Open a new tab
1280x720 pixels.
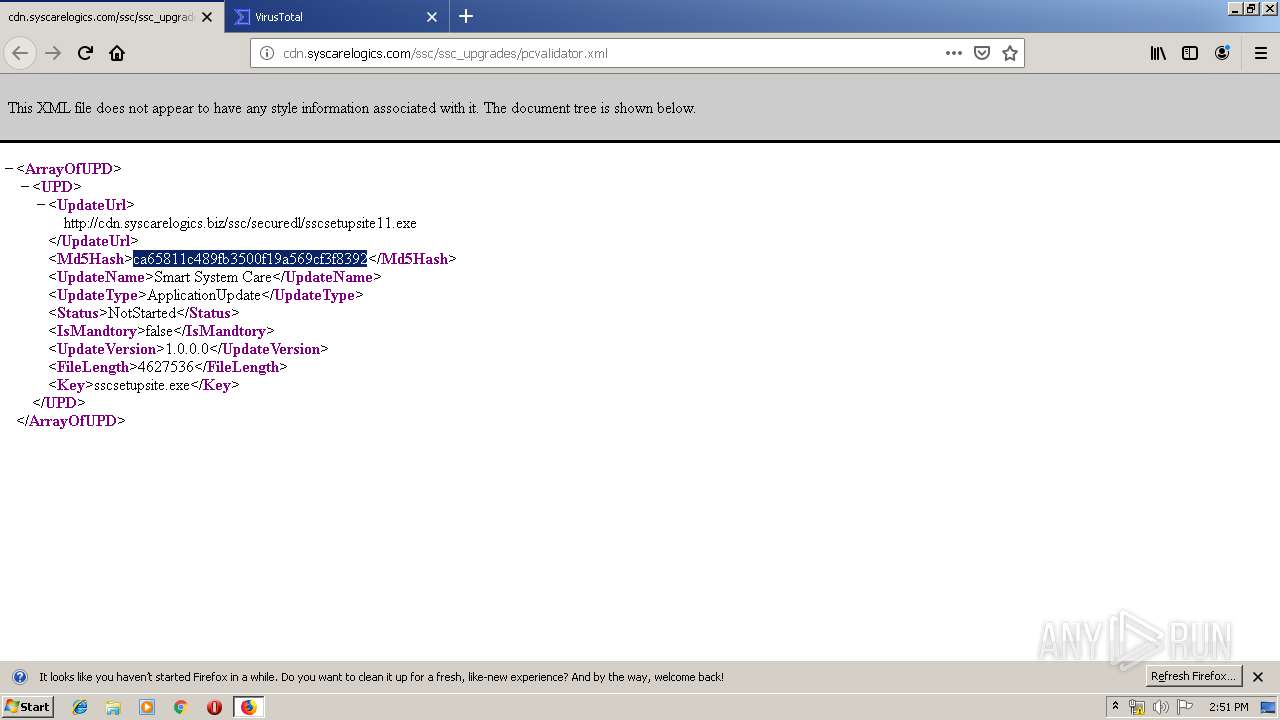pyautogui.click(x=466, y=16)
